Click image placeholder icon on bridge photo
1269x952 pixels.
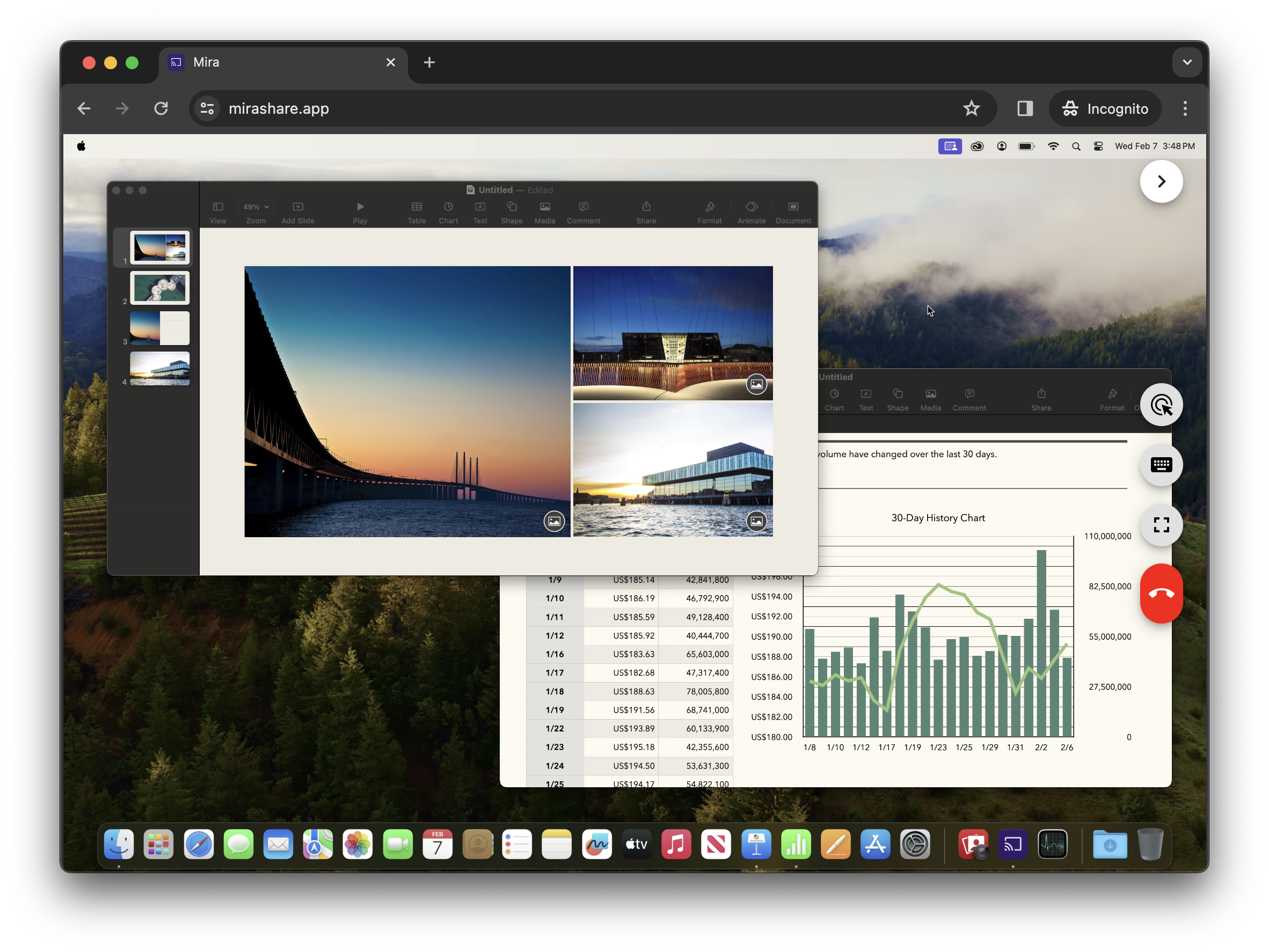(554, 521)
